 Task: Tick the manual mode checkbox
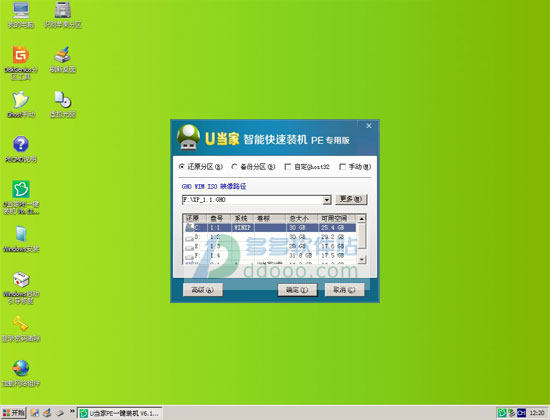pos(342,167)
